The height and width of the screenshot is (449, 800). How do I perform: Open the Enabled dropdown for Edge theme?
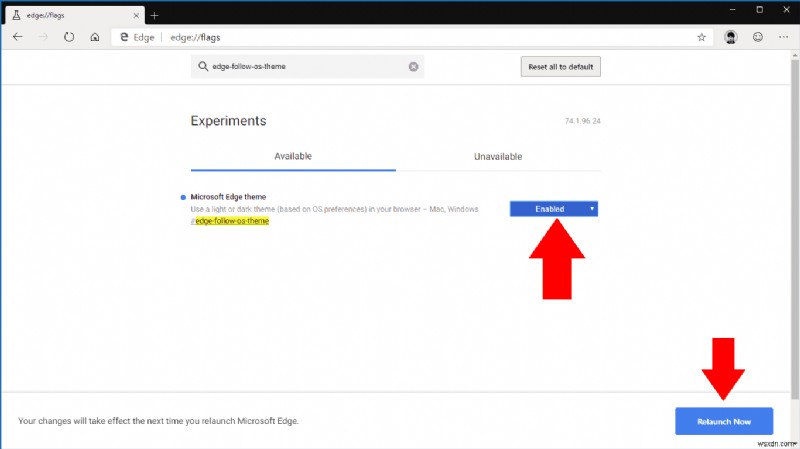pyautogui.click(x=554, y=209)
